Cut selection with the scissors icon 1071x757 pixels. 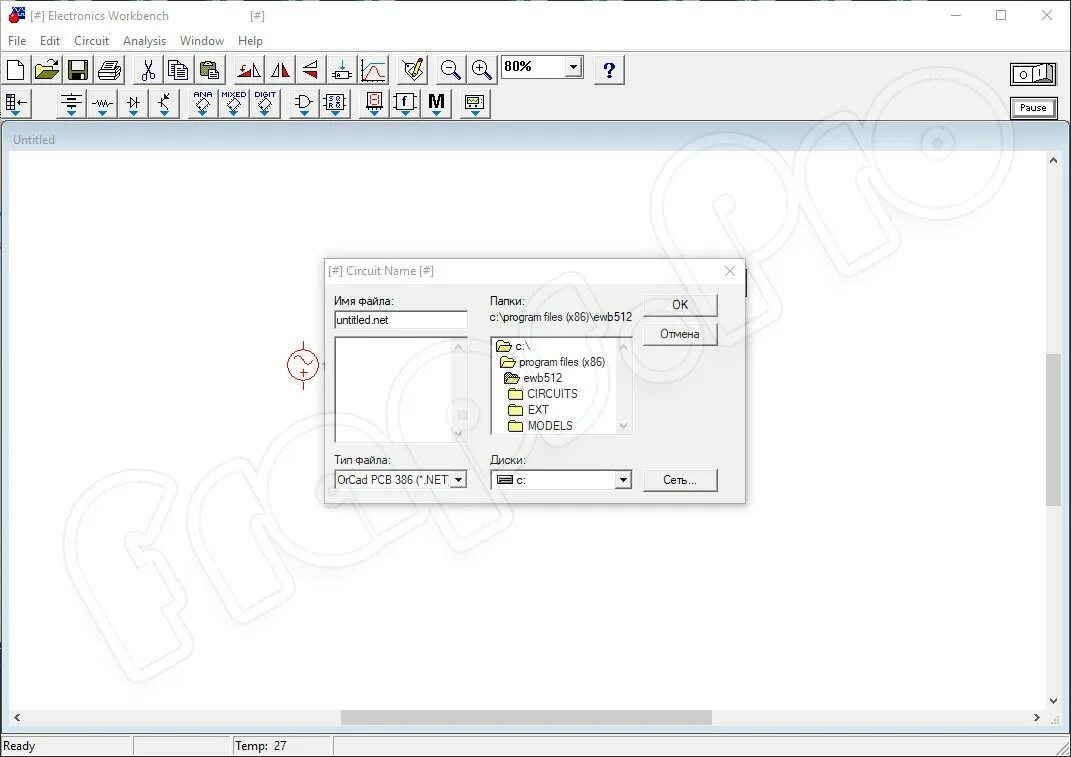coord(148,70)
